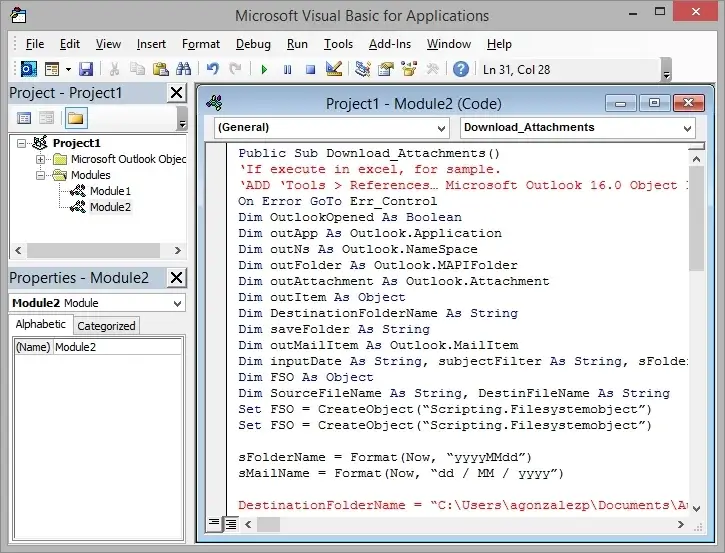Open the Run menu

[x=297, y=44]
